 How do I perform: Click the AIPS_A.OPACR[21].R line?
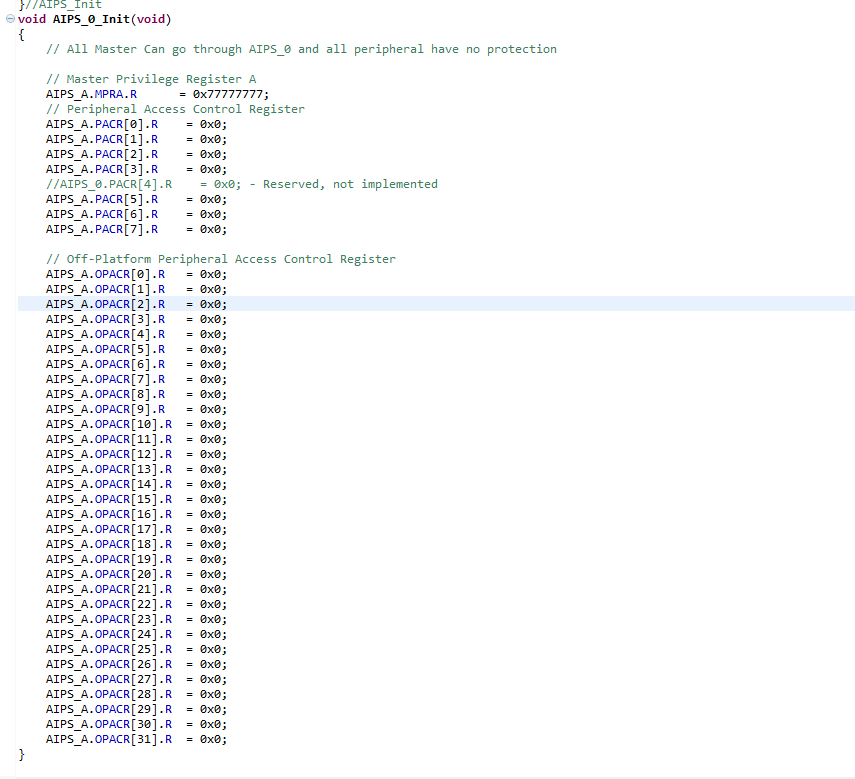136,589
